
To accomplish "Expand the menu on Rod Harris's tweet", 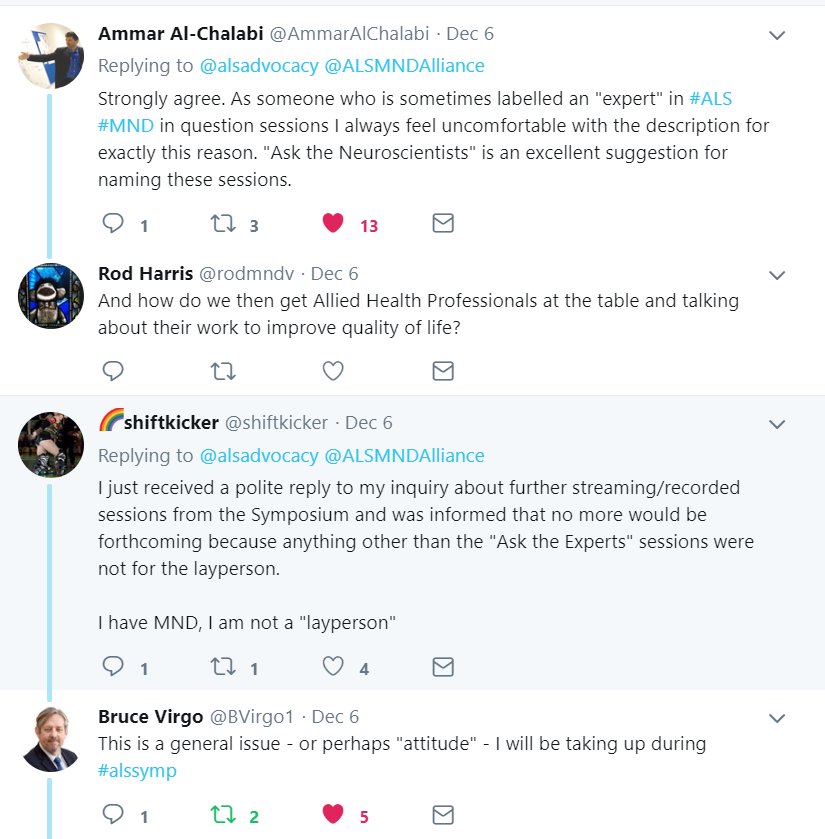I will 777,275.
